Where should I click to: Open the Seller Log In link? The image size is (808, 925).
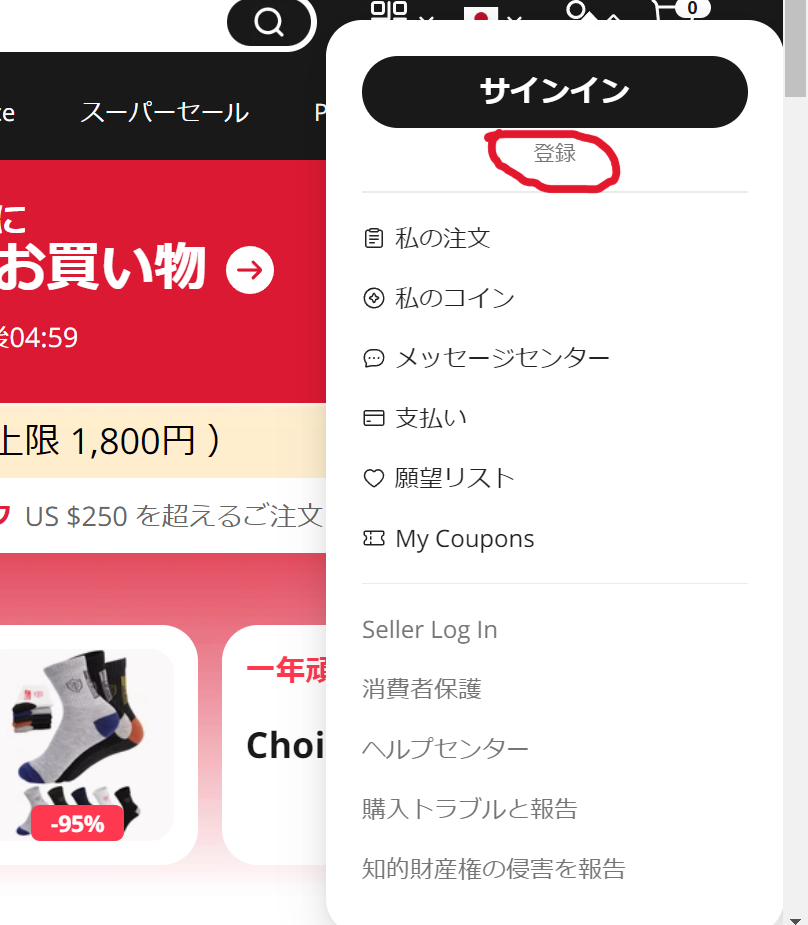pos(429,629)
